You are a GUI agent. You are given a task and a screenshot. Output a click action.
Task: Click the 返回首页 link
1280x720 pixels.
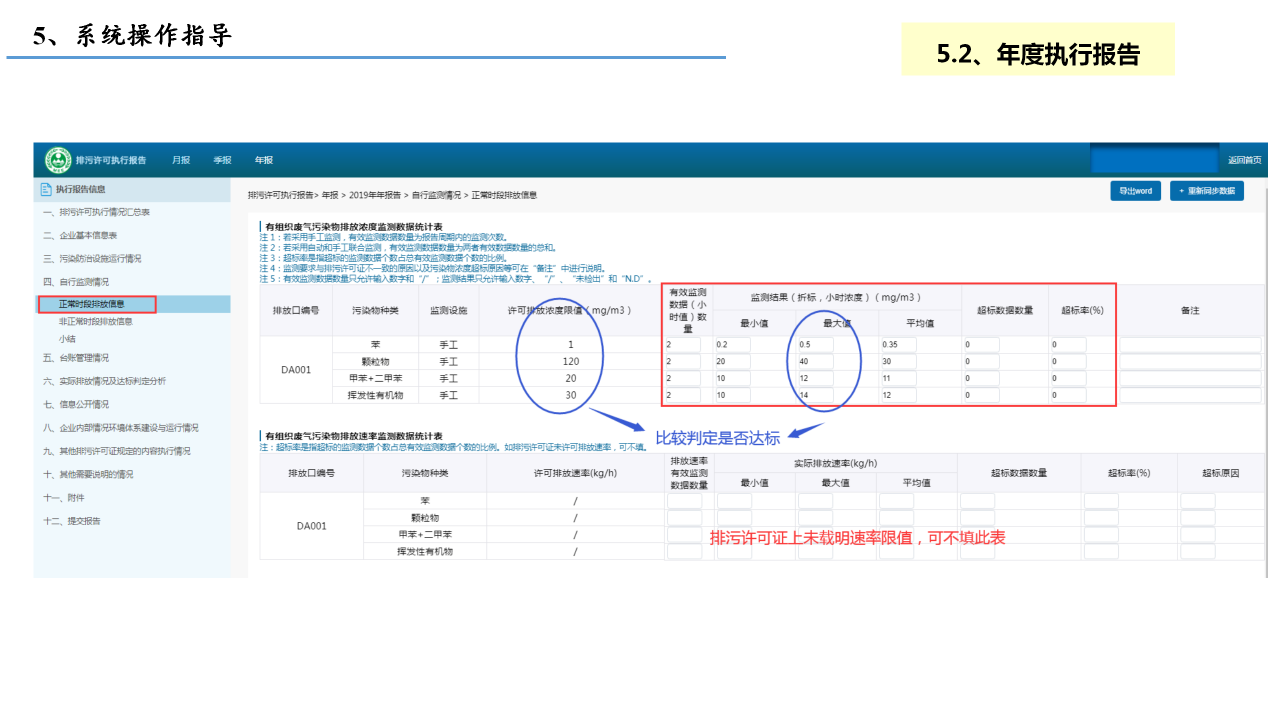pyautogui.click(x=1244, y=160)
